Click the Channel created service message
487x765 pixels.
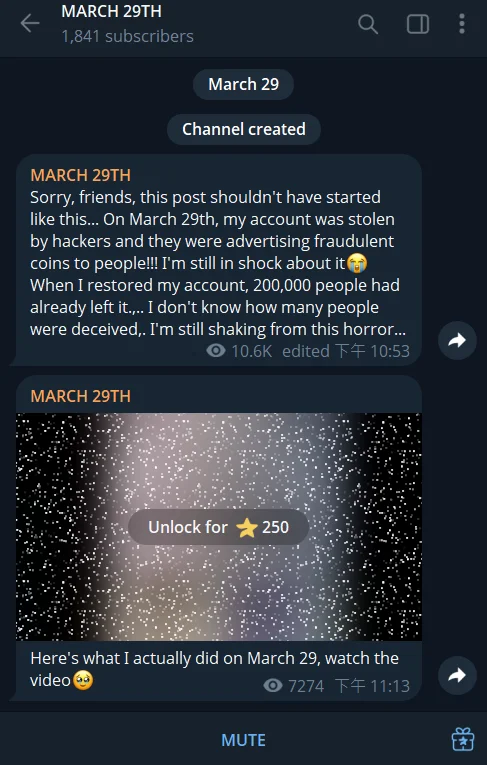click(x=244, y=129)
